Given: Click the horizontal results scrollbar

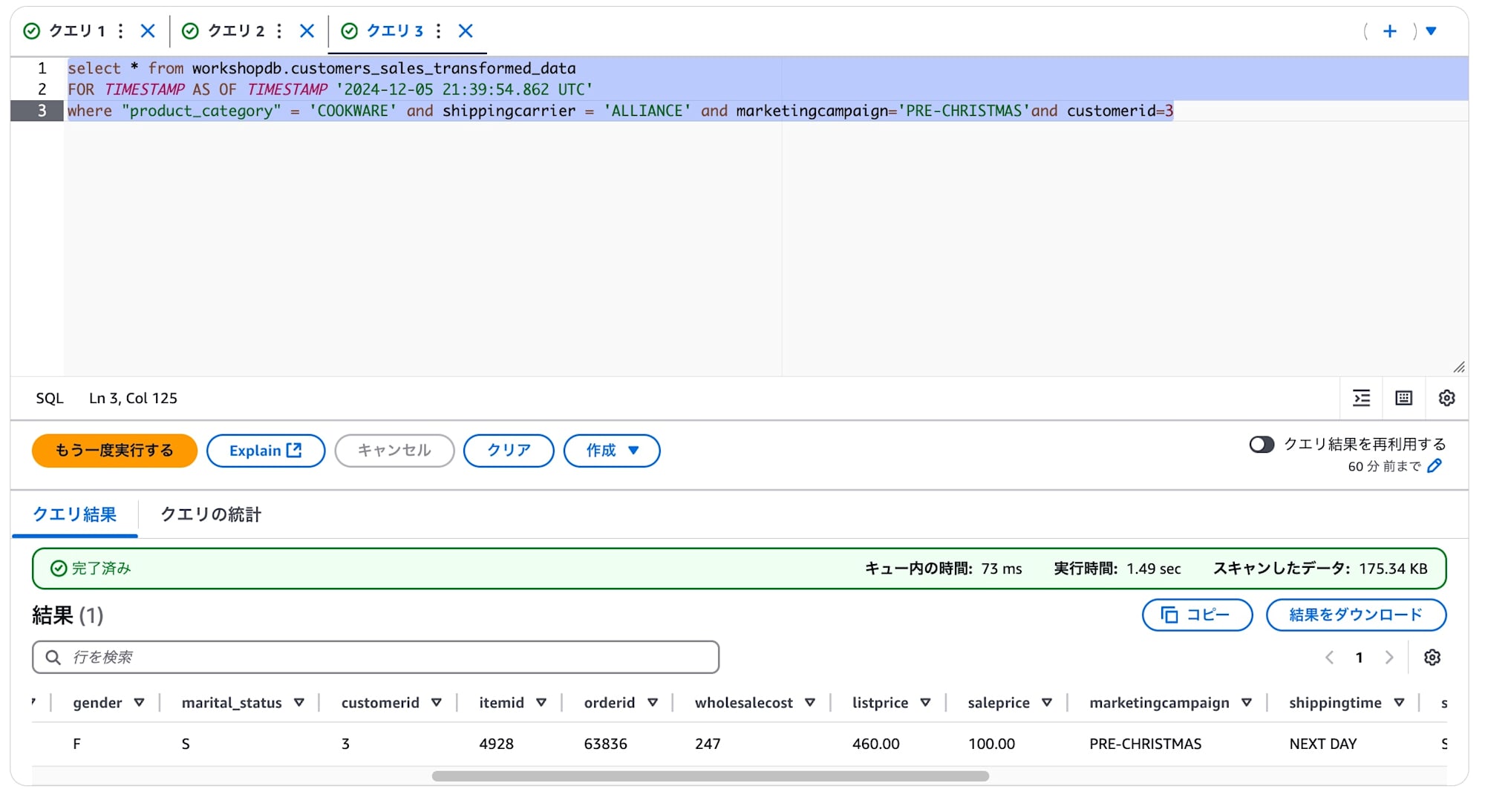Looking at the screenshot, I should pyautogui.click(x=711, y=776).
